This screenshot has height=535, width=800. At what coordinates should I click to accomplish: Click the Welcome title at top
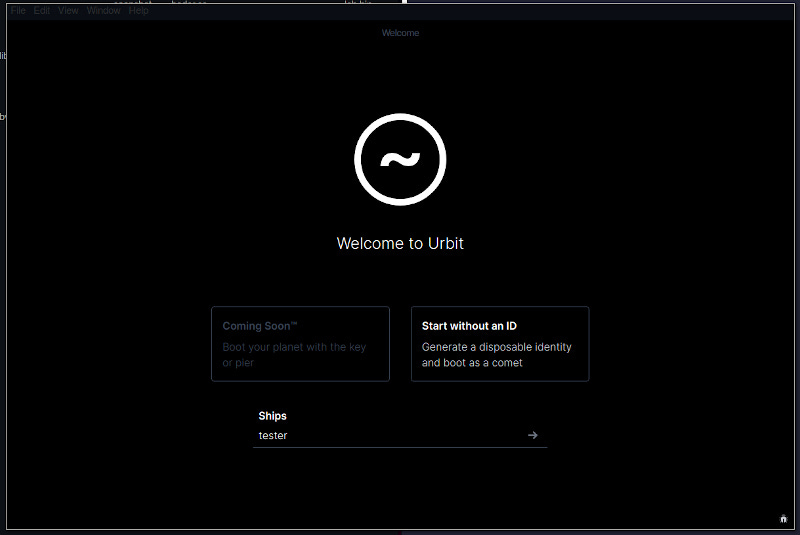point(400,33)
